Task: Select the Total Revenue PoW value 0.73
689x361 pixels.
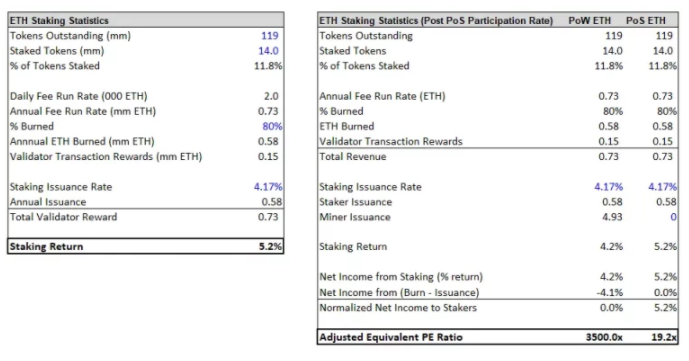Action: coord(608,157)
